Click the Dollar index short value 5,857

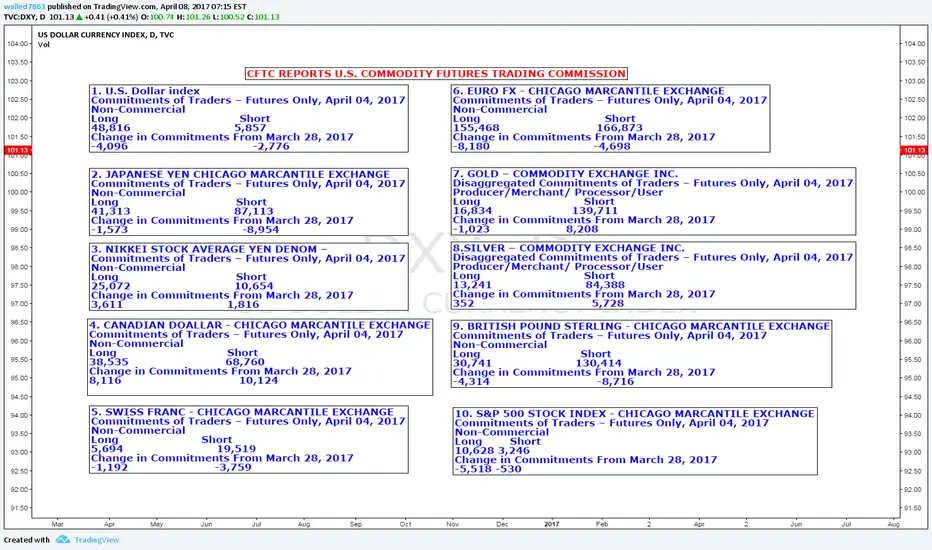tap(250, 128)
